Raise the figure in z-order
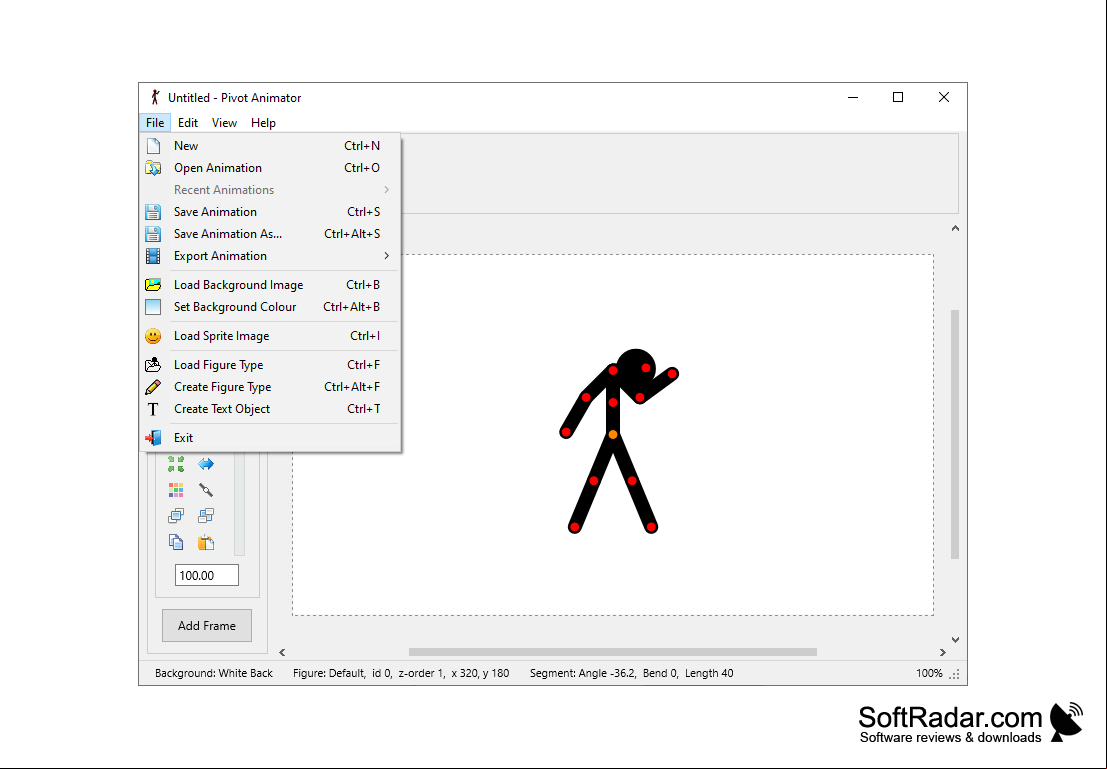1107x769 pixels. (x=176, y=516)
